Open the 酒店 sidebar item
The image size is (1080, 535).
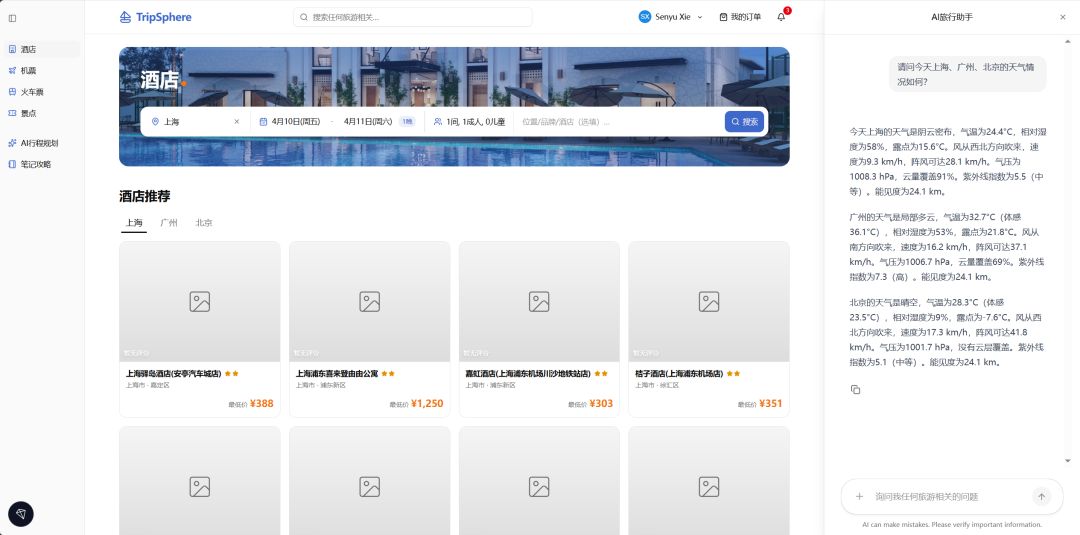pos(42,49)
